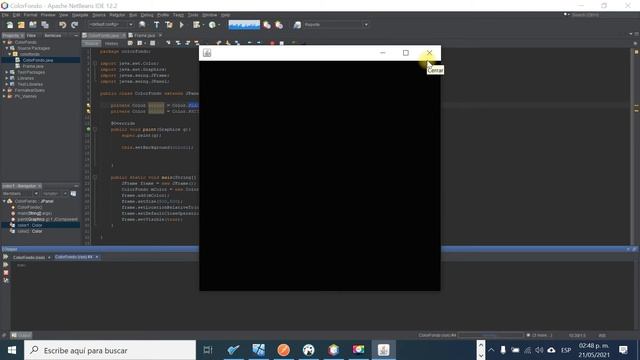Click the New File toolbar icon
The height and width of the screenshot is (360, 640).
(9, 25)
